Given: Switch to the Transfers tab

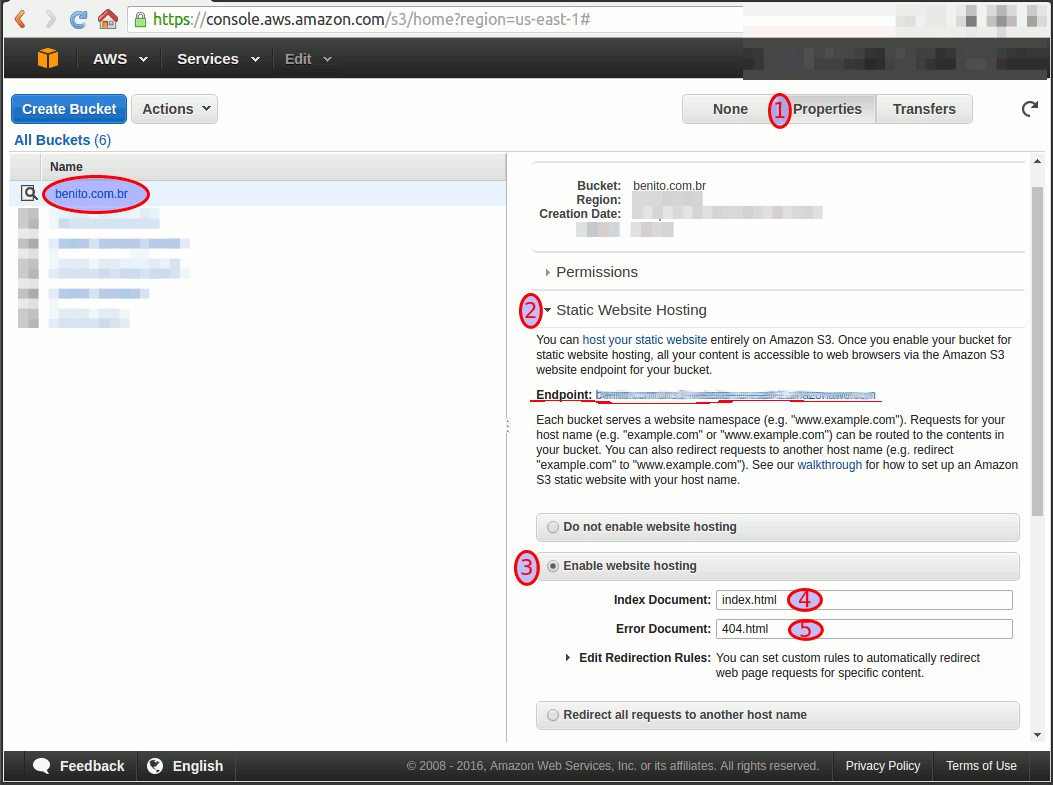Looking at the screenshot, I should 924,109.
